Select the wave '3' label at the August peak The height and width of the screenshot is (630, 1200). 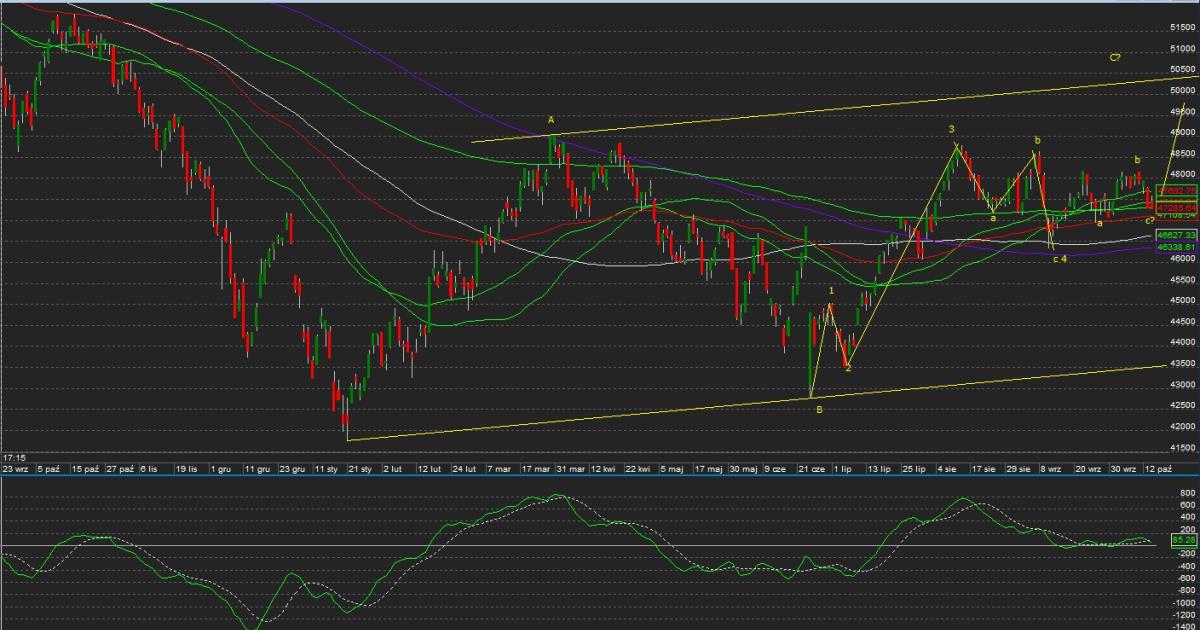pos(951,130)
